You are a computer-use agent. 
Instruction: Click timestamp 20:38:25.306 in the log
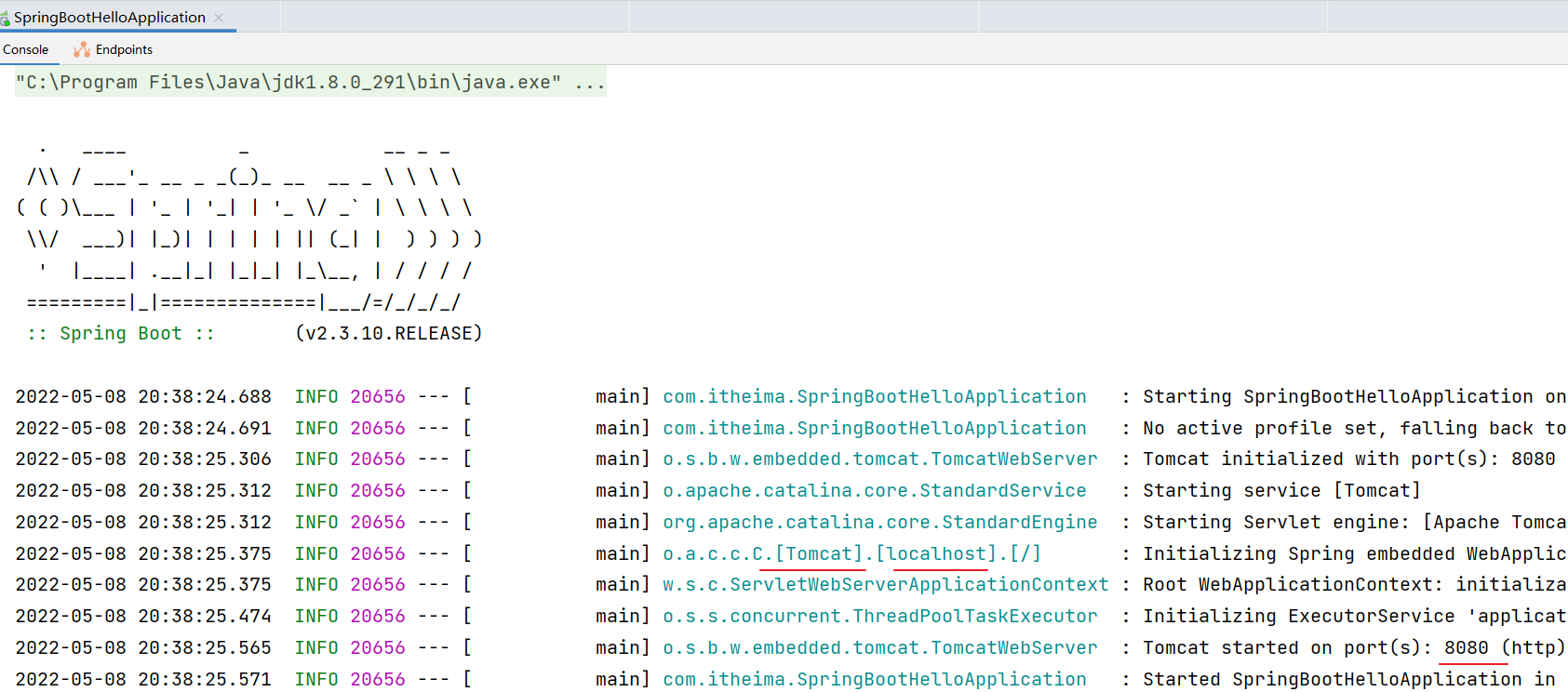(x=205, y=459)
